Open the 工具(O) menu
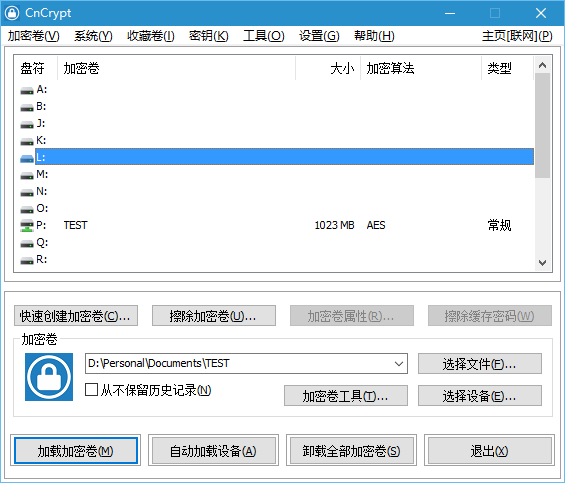The image size is (565, 483). coord(264,36)
